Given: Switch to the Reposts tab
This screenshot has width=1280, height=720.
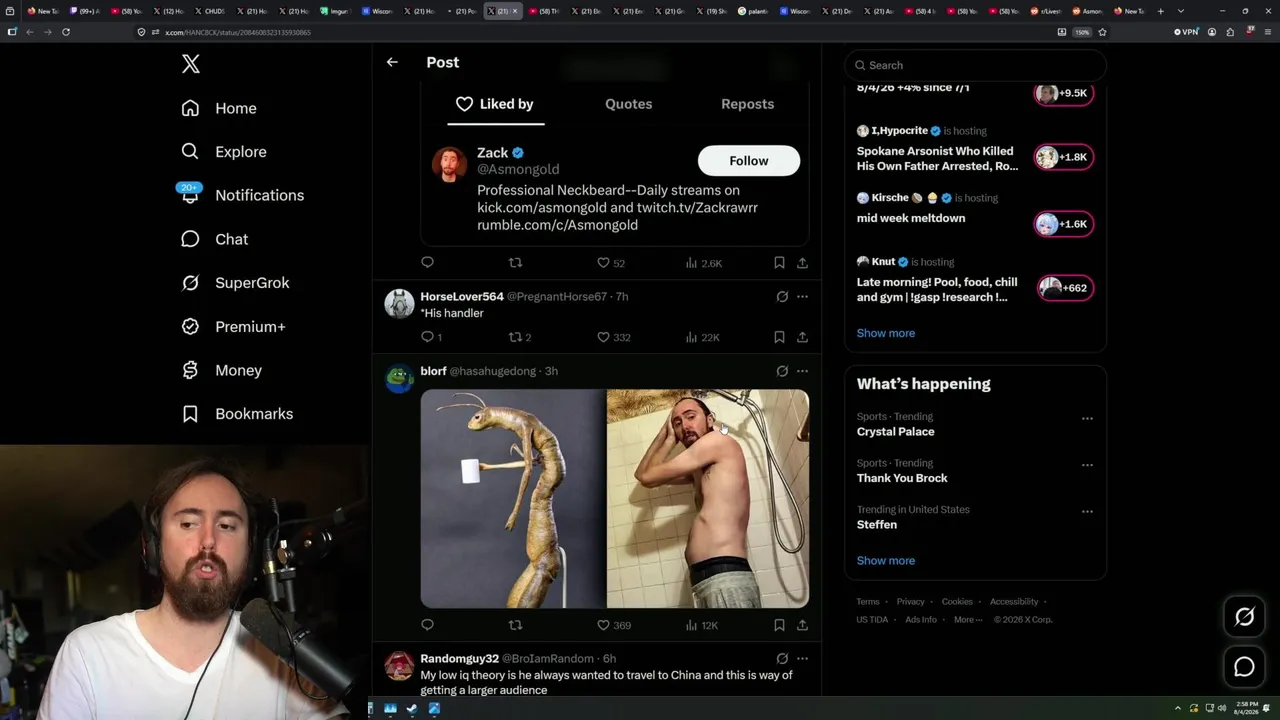Looking at the screenshot, I should [x=747, y=104].
